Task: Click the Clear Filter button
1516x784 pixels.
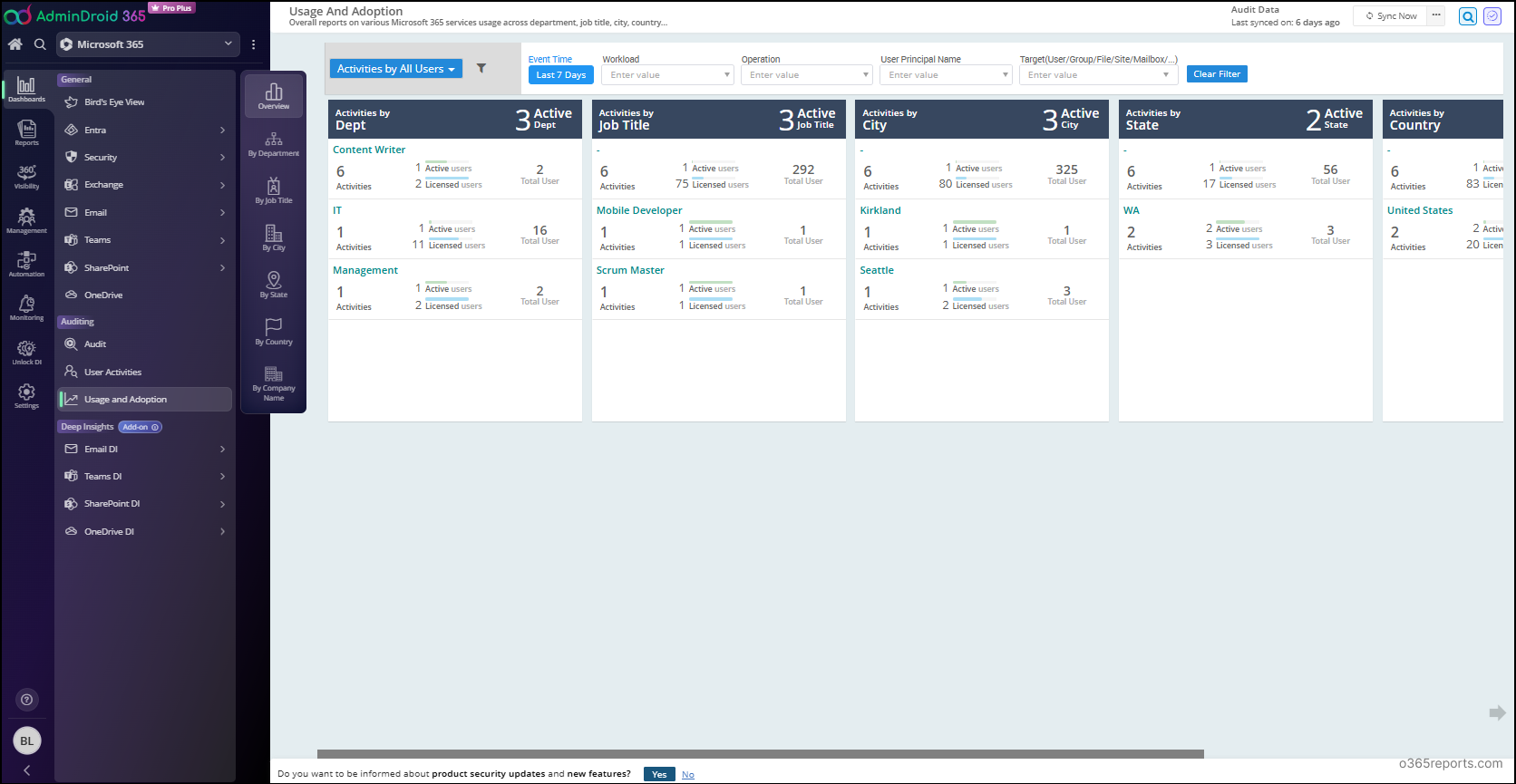Action: pos(1217,74)
